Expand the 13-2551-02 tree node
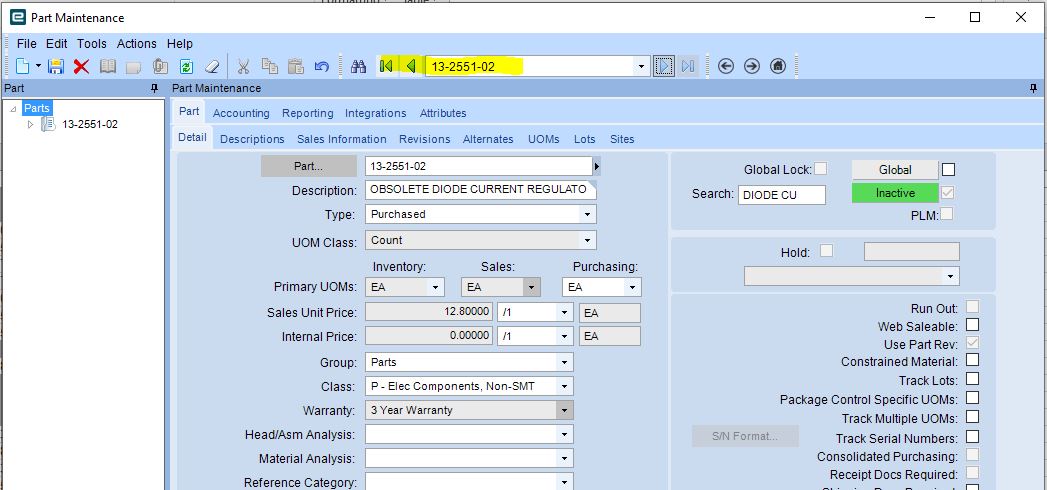Screen dimensions: 1047x490 30,124
